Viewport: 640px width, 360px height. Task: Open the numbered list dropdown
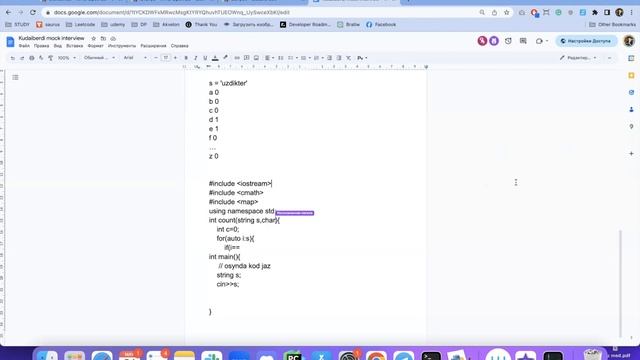point(318,58)
